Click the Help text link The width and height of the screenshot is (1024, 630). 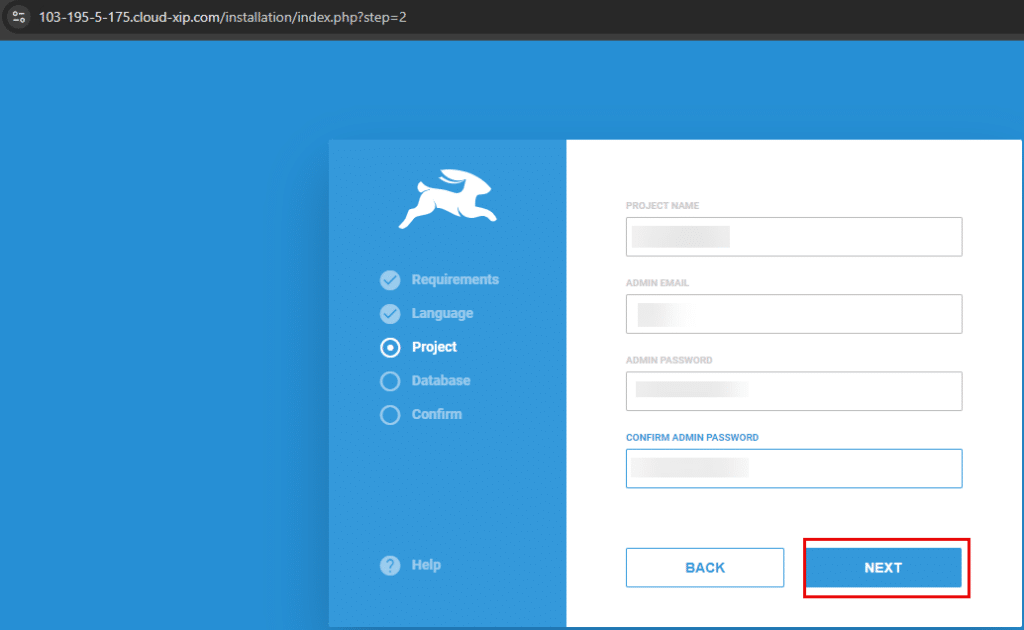426,565
